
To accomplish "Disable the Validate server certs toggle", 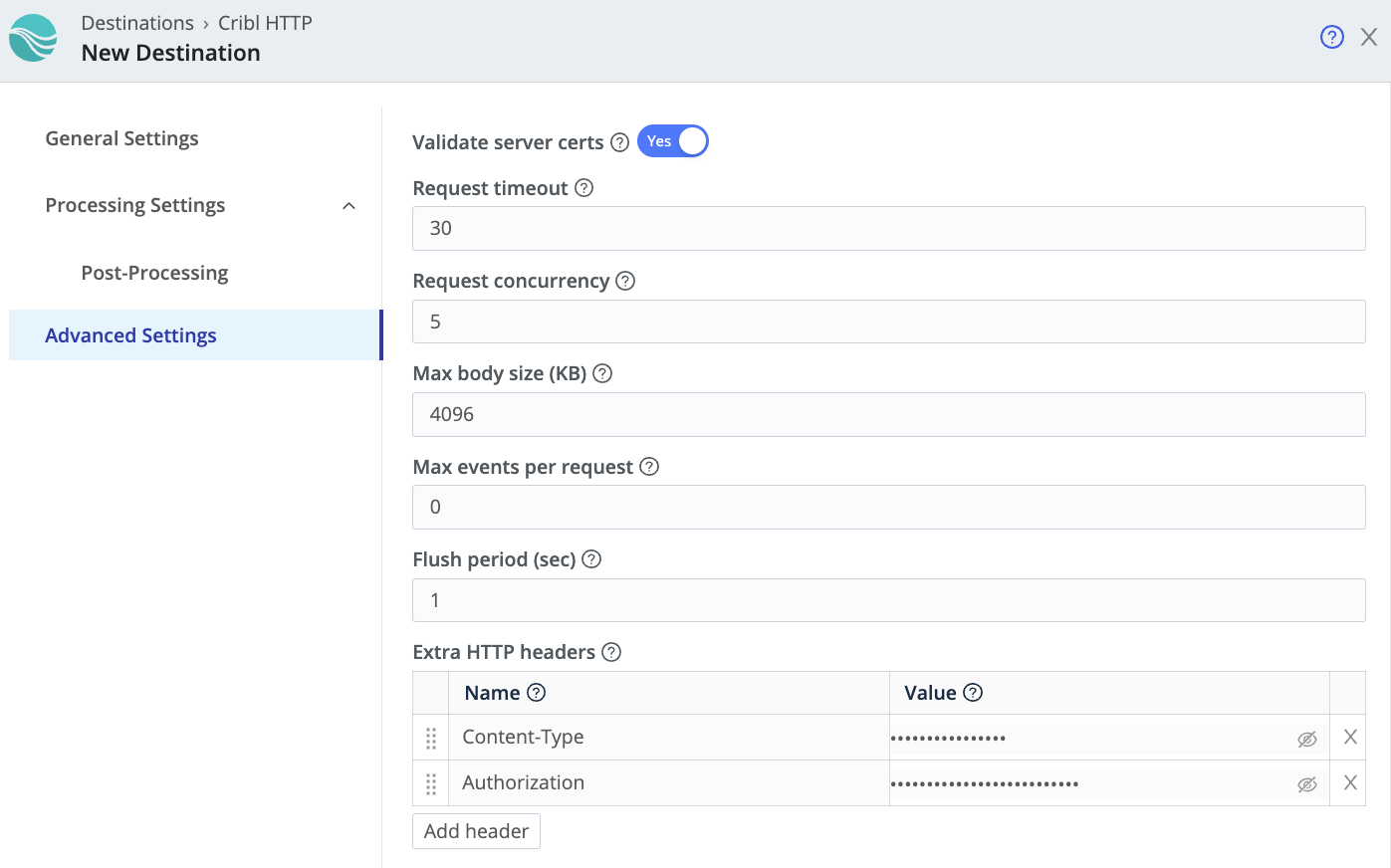I will (673, 140).
